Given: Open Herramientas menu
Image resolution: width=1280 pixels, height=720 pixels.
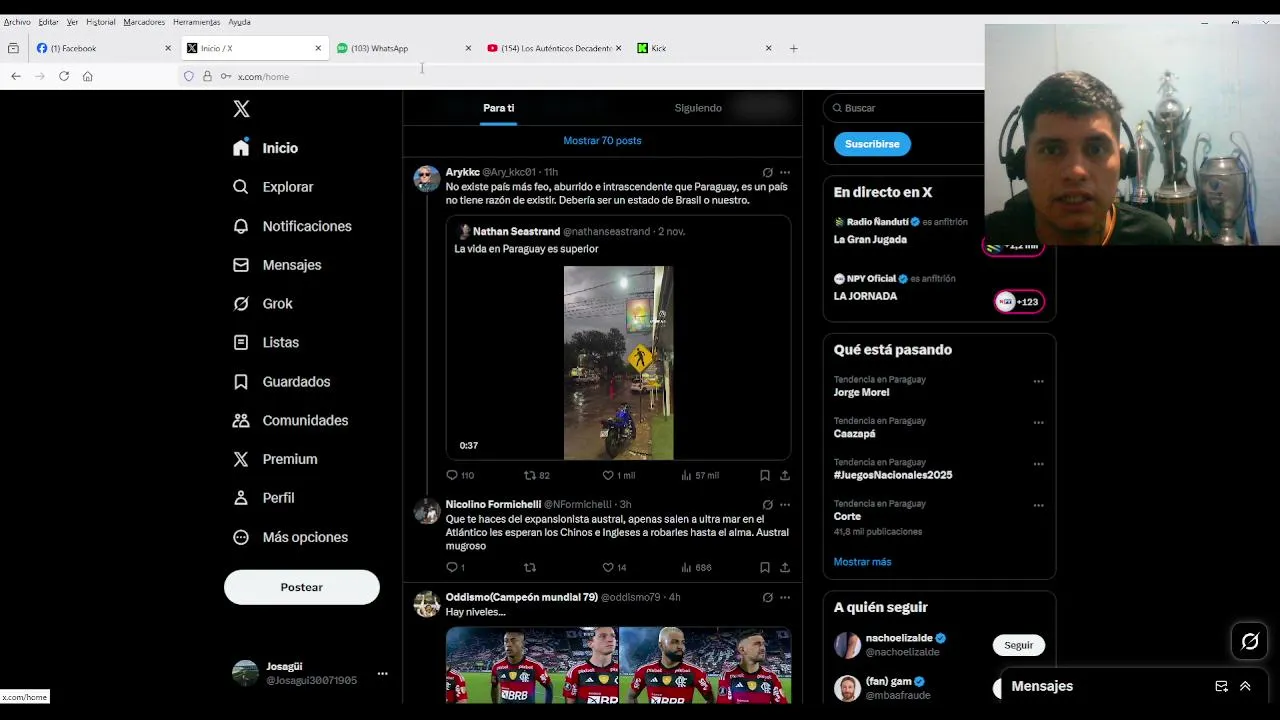Looking at the screenshot, I should pyautogui.click(x=196, y=22).
